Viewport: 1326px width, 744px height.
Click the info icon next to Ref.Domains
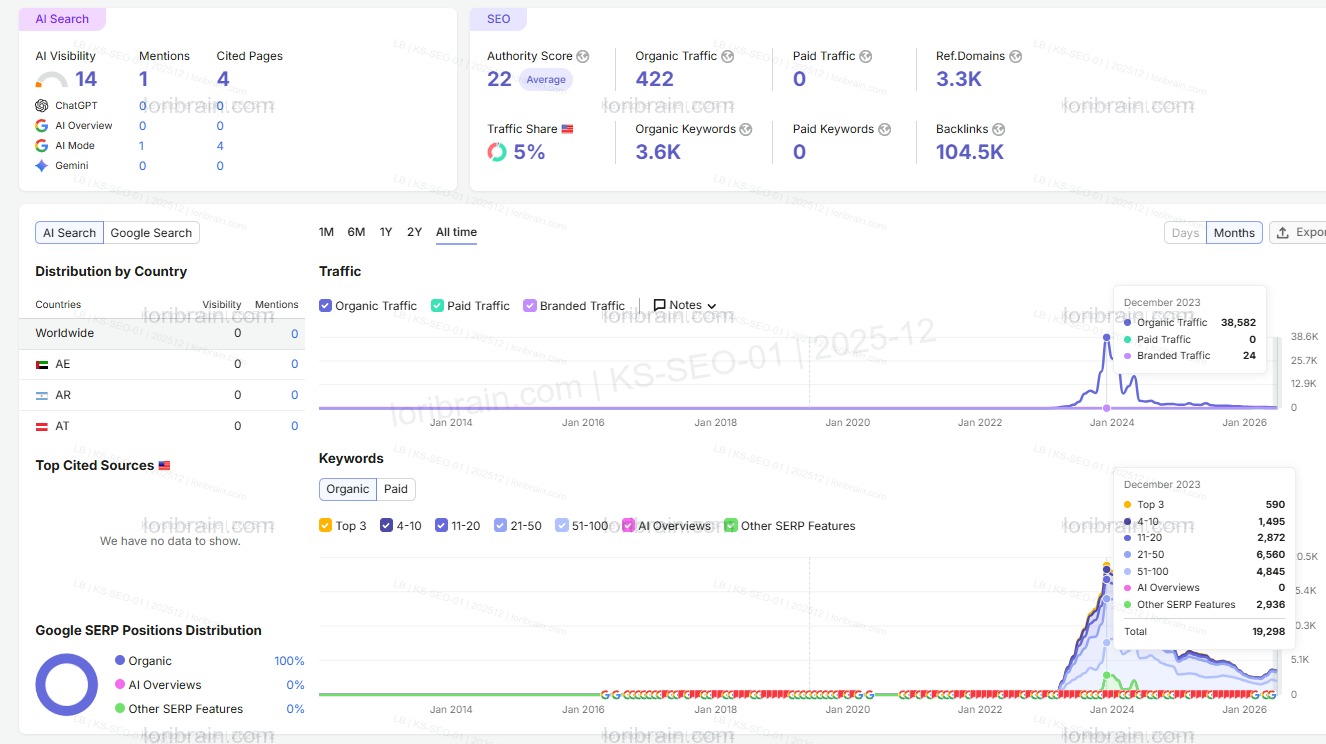(x=1015, y=57)
